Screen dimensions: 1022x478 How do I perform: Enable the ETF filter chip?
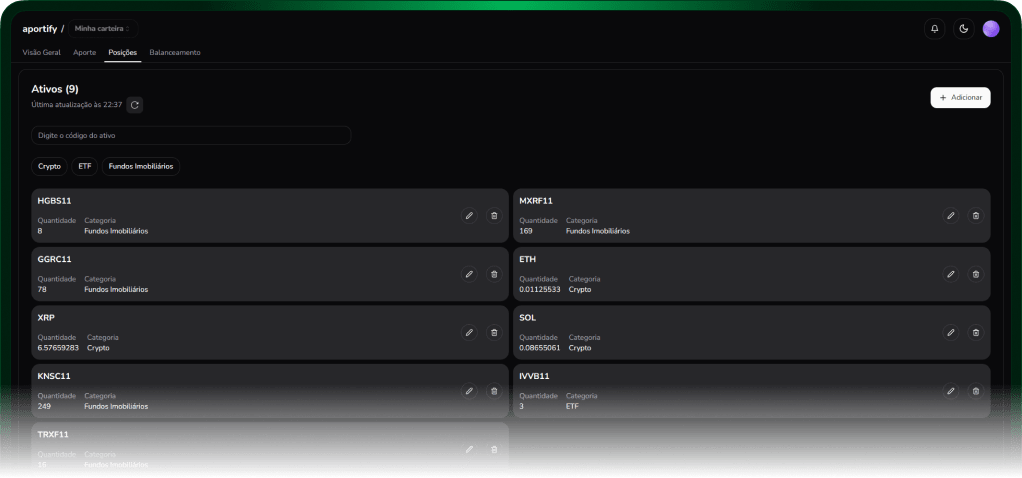(x=85, y=166)
